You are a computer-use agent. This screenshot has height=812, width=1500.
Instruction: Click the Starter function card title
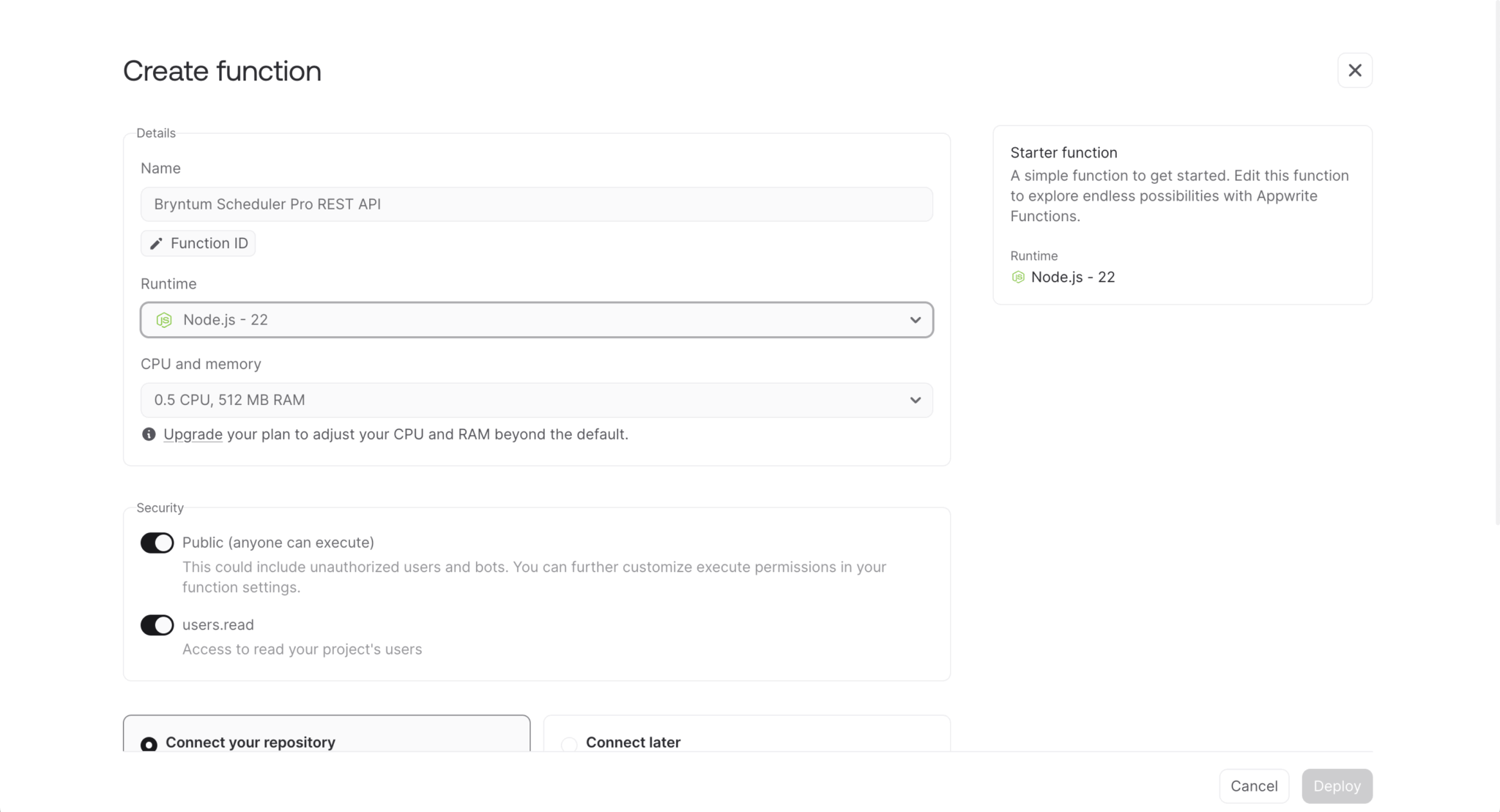[x=1063, y=152]
